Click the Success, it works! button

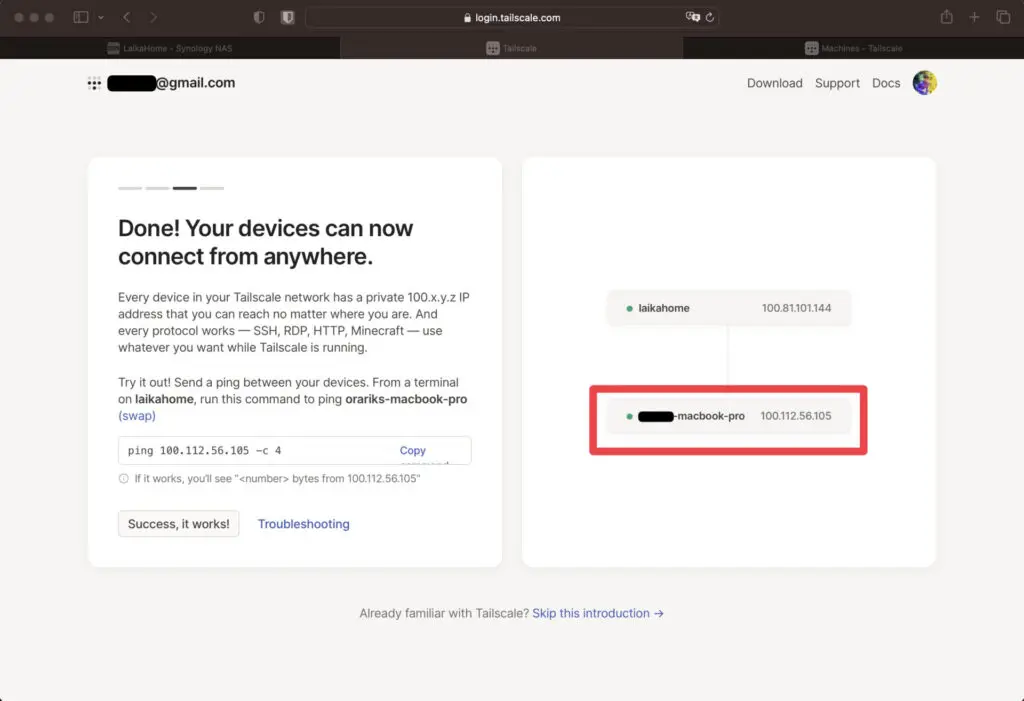pos(178,523)
